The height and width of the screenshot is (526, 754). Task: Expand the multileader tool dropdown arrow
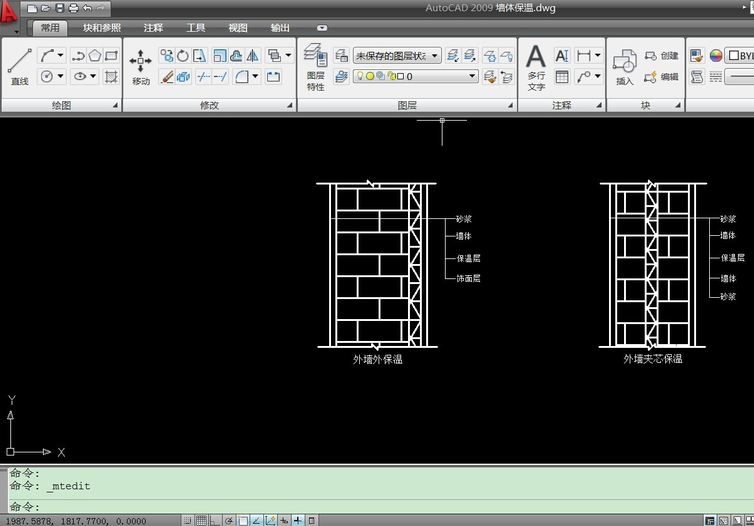coord(598,76)
